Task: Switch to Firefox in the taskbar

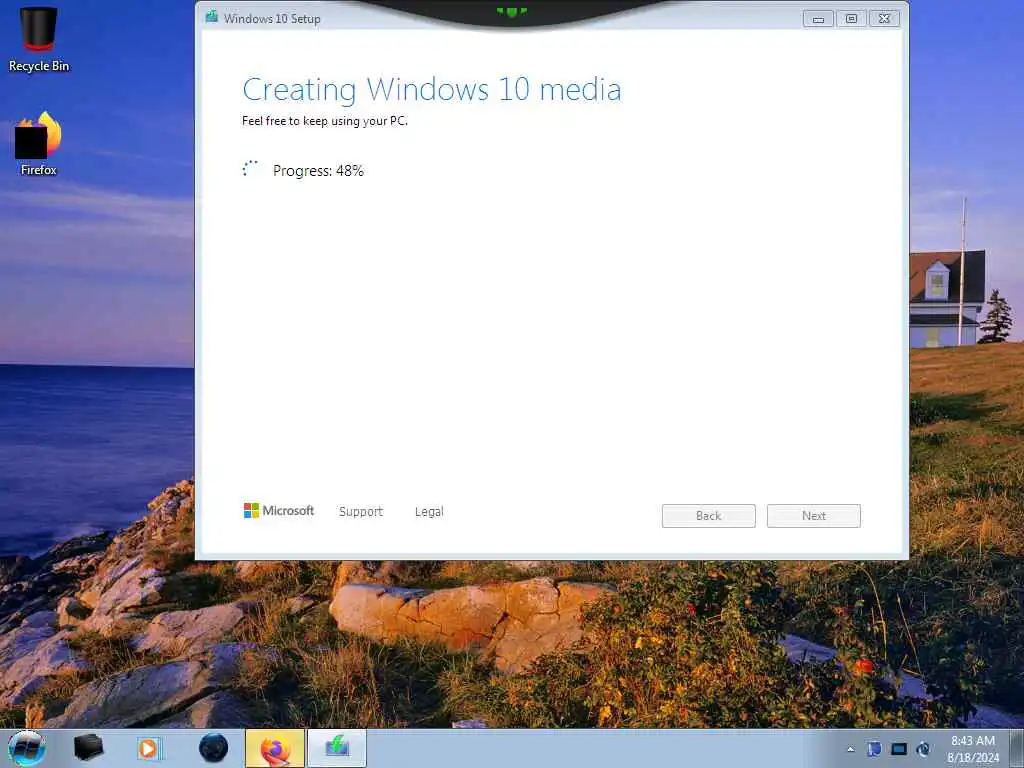Action: coord(275,748)
